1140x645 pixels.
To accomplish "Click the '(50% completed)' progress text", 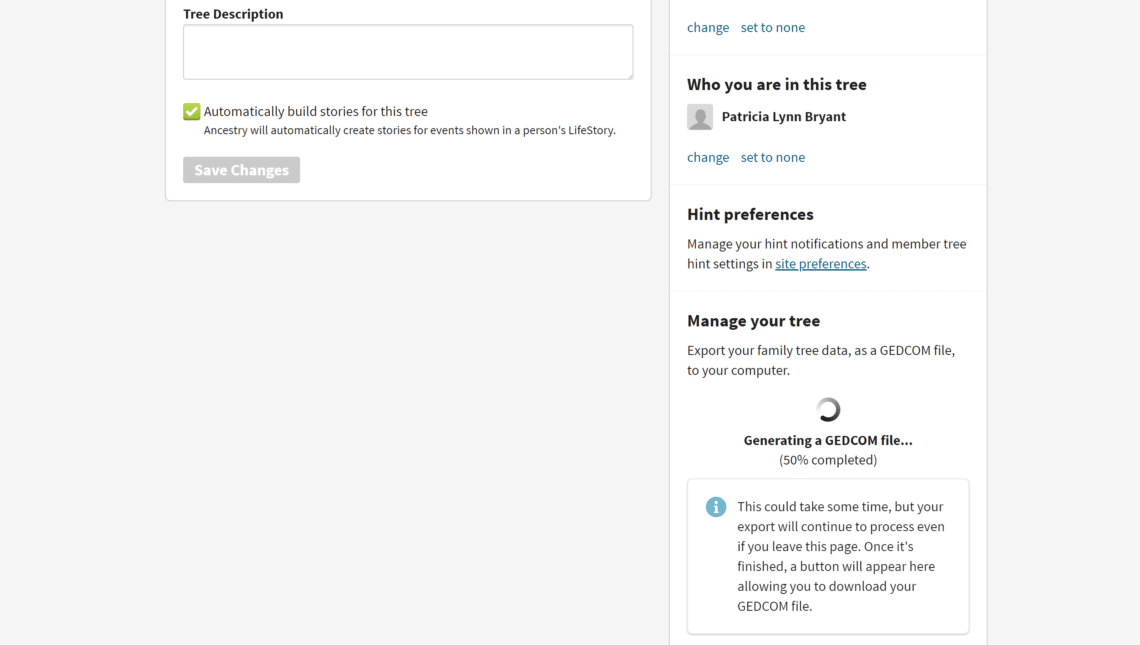I will pos(828,460).
